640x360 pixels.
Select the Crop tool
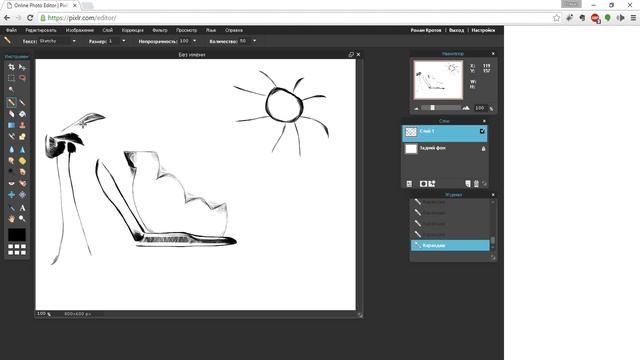click(x=11, y=67)
